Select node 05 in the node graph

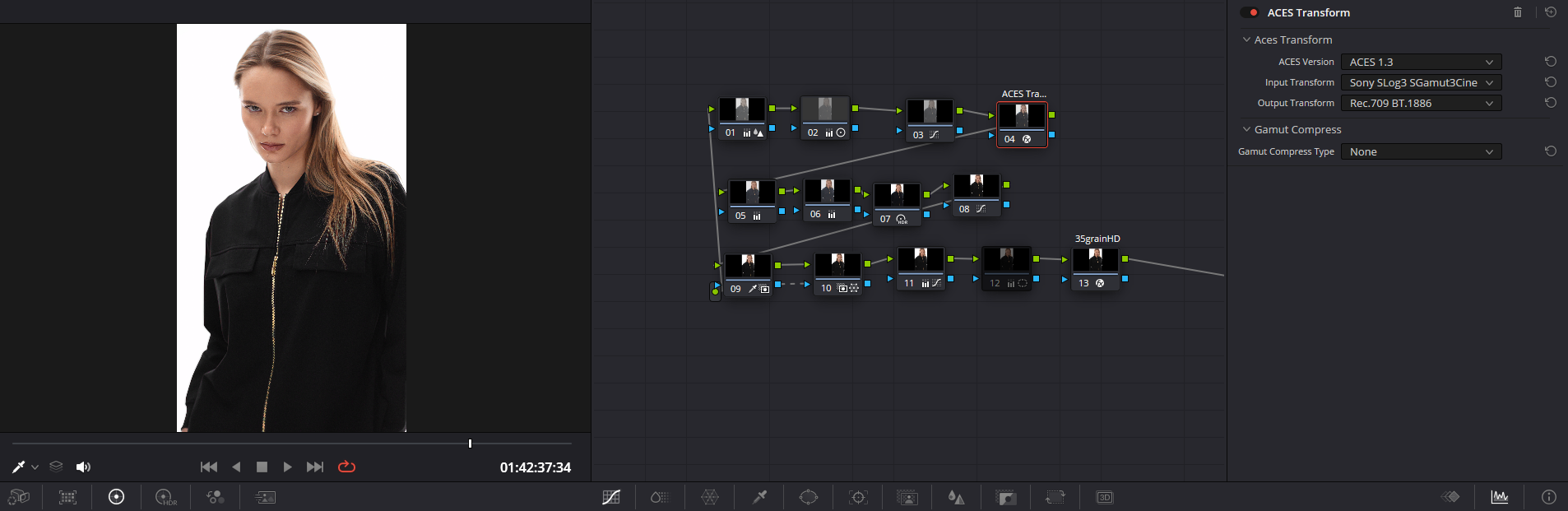751,201
